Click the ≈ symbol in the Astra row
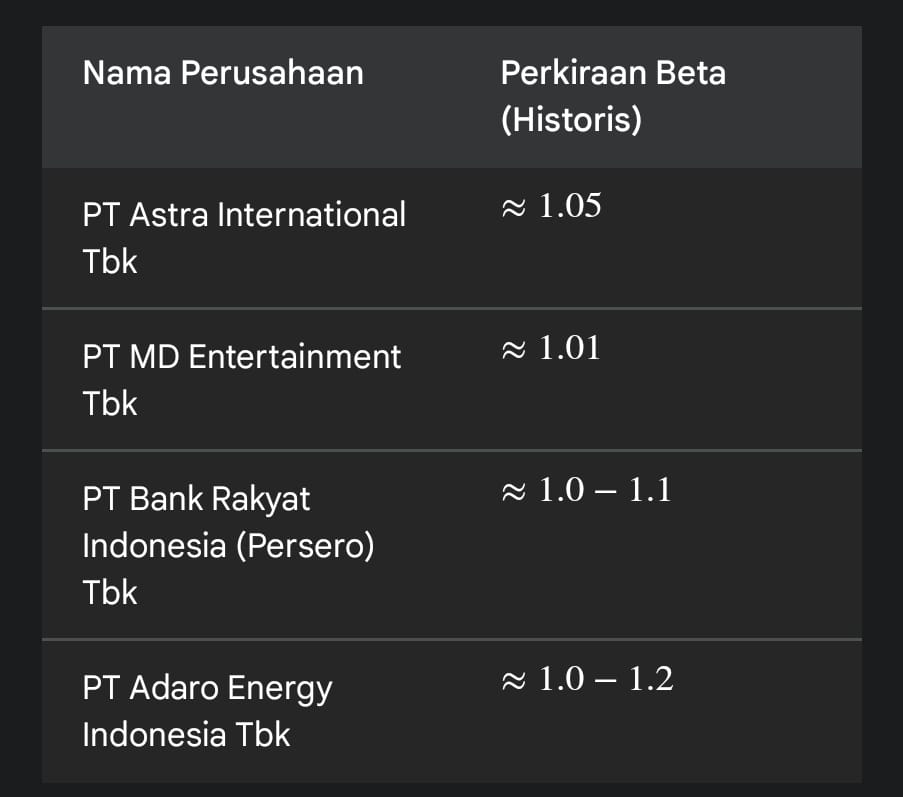Image resolution: width=903 pixels, height=797 pixels. pyautogui.click(x=513, y=208)
